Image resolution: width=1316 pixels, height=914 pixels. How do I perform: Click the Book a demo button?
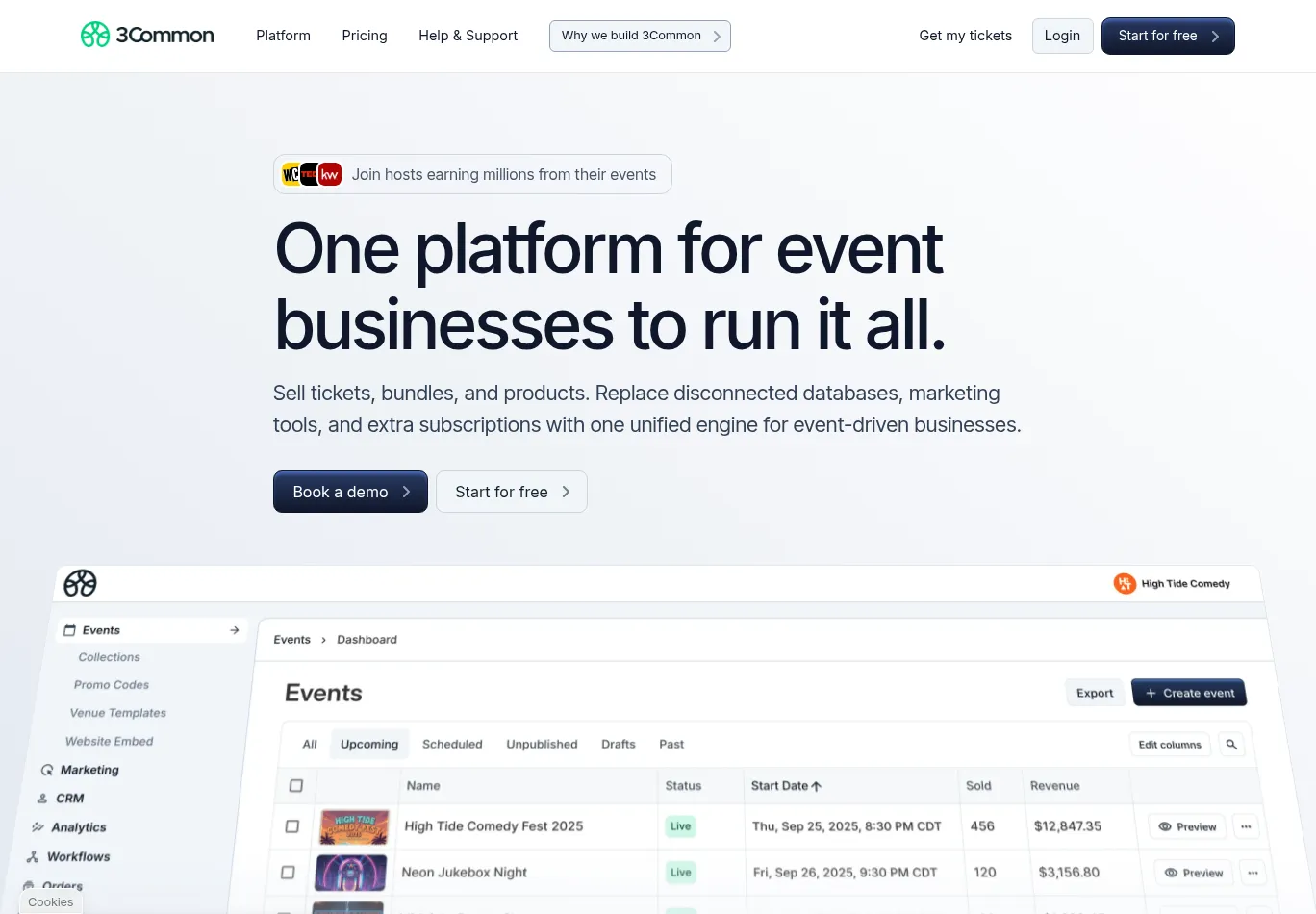tap(350, 492)
